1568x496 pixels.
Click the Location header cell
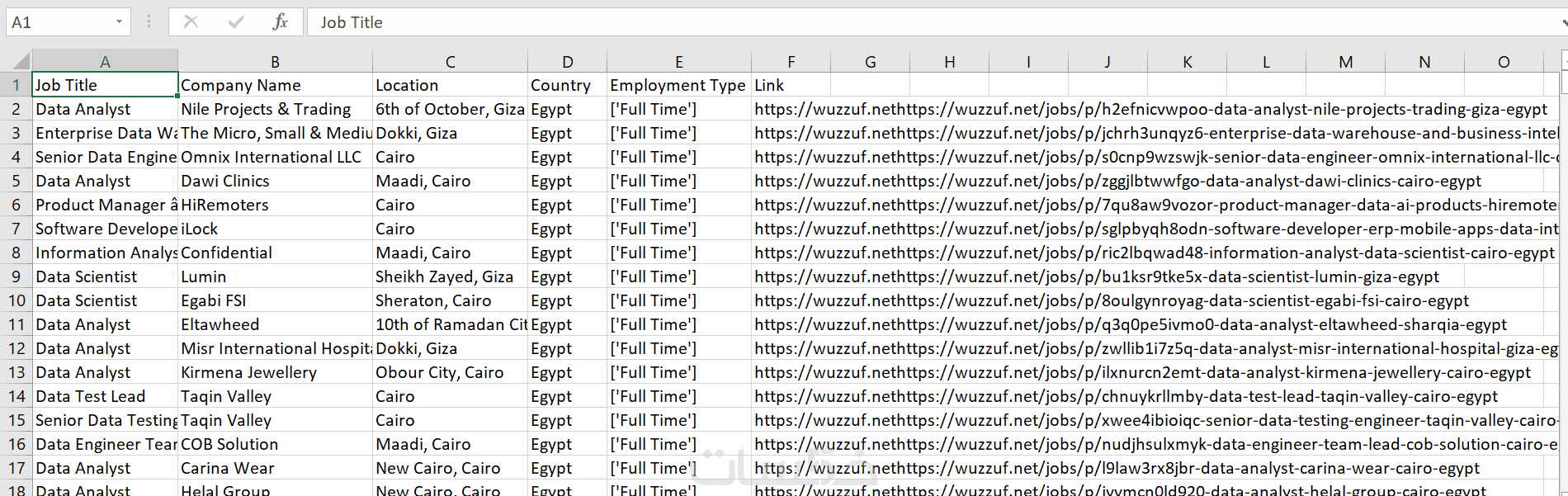pos(450,85)
